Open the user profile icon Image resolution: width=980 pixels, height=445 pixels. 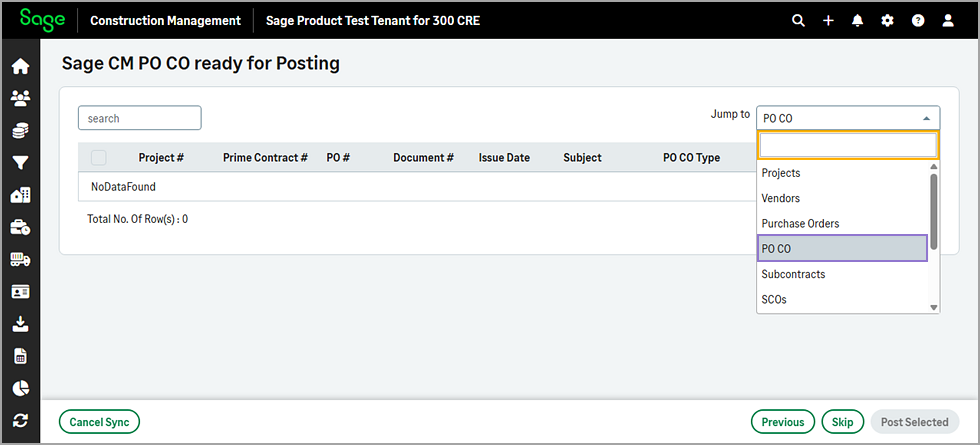tap(948, 21)
